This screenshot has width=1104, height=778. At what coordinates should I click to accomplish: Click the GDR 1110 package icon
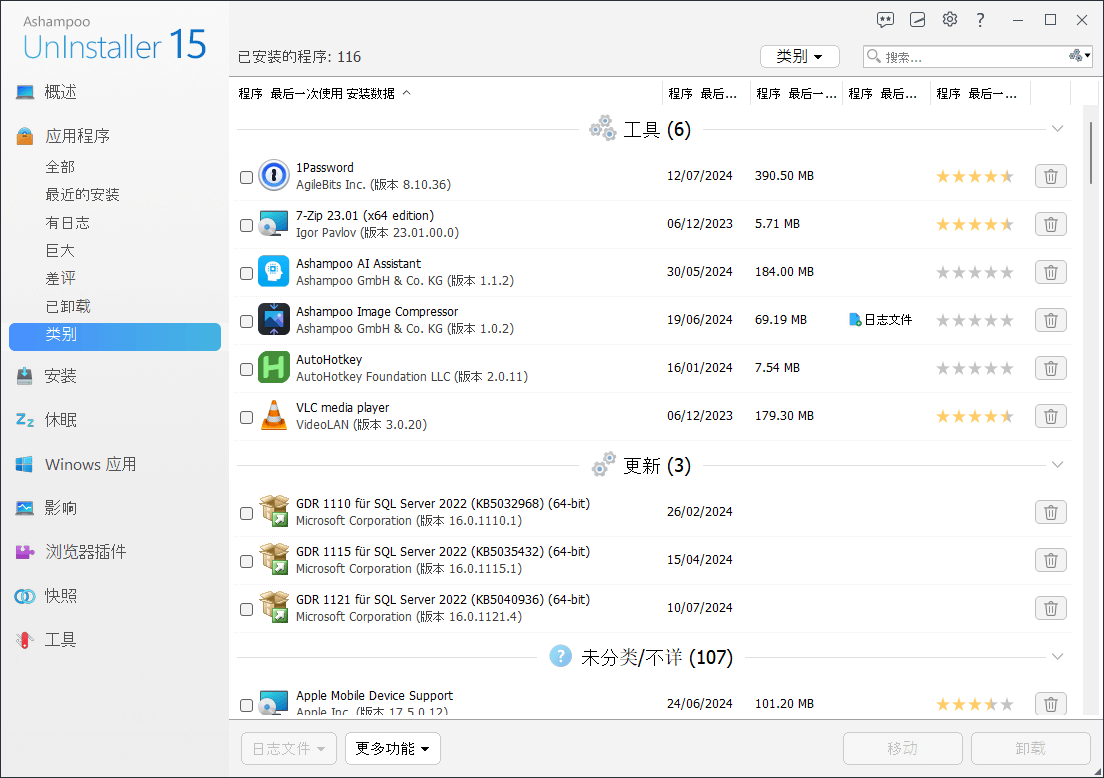(273, 511)
